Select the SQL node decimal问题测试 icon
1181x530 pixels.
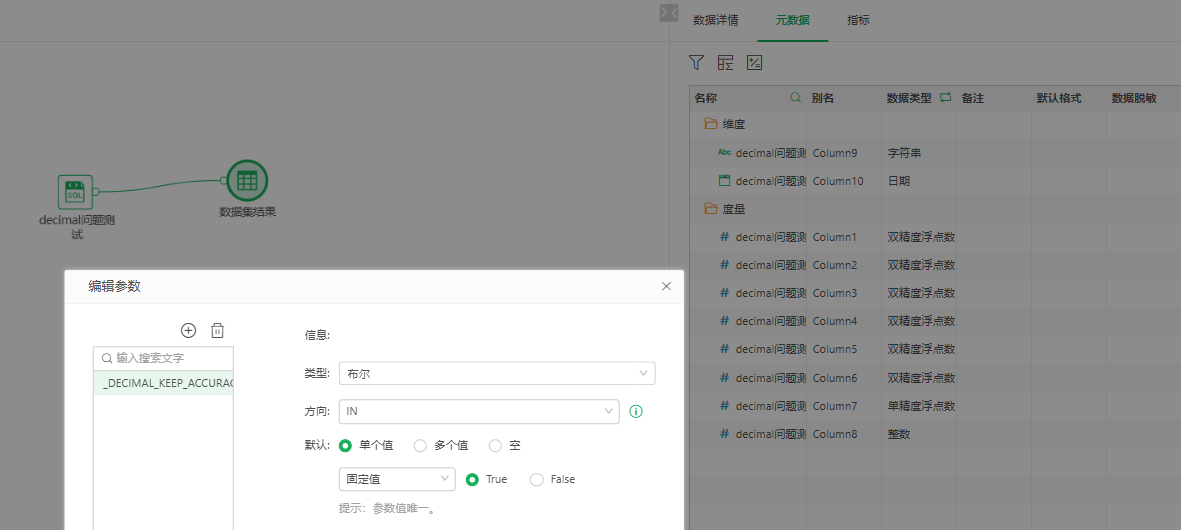pyautogui.click(x=75, y=191)
